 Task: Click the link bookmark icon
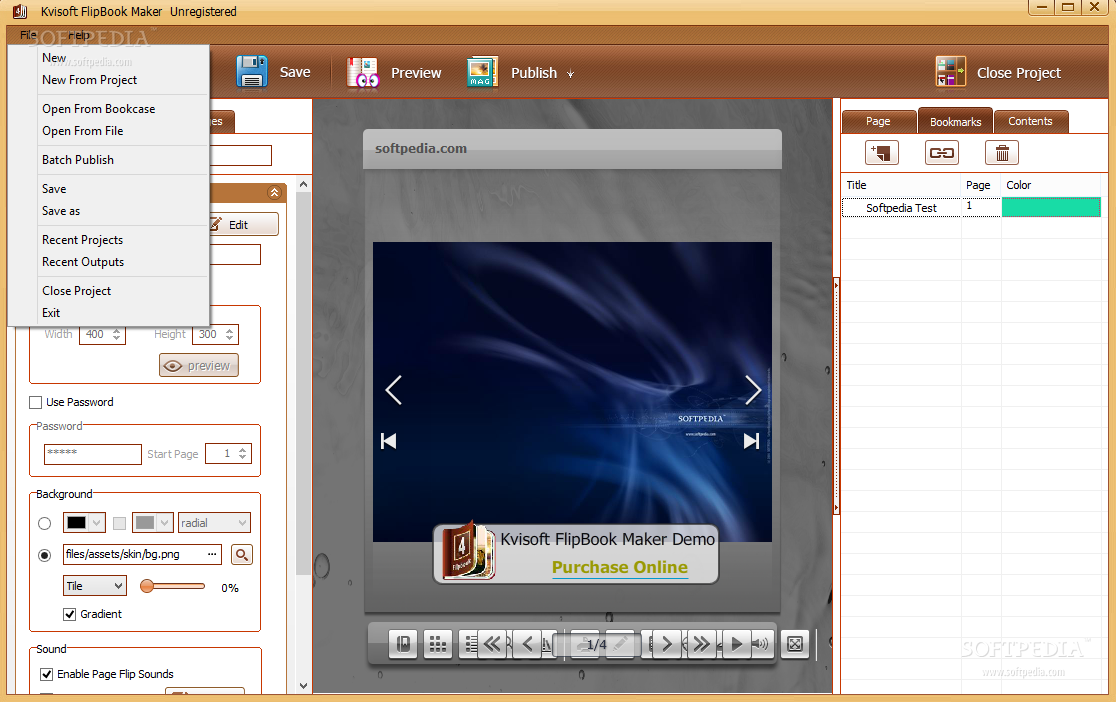(x=942, y=152)
